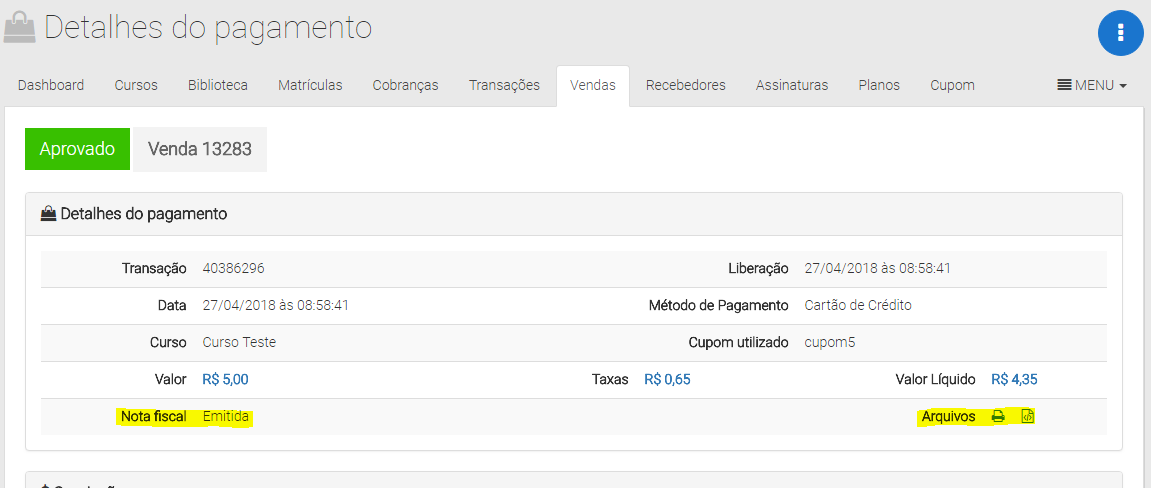Click the Data row date value

(275, 305)
